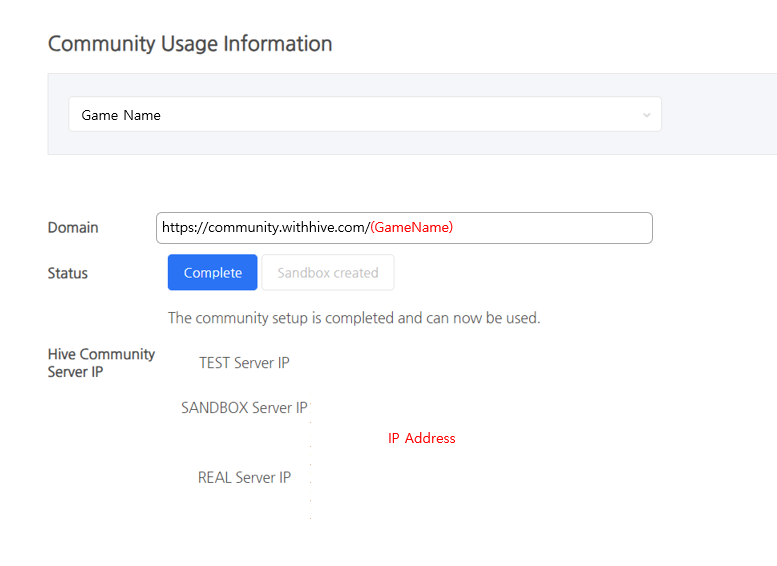Viewport: 777px width, 566px height.
Task: Click the red (GameName) text in the domain field
Action: pos(412,227)
